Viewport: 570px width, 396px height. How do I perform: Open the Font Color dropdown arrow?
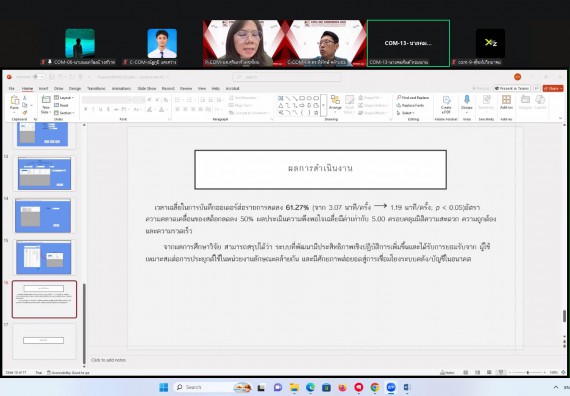tap(166, 109)
